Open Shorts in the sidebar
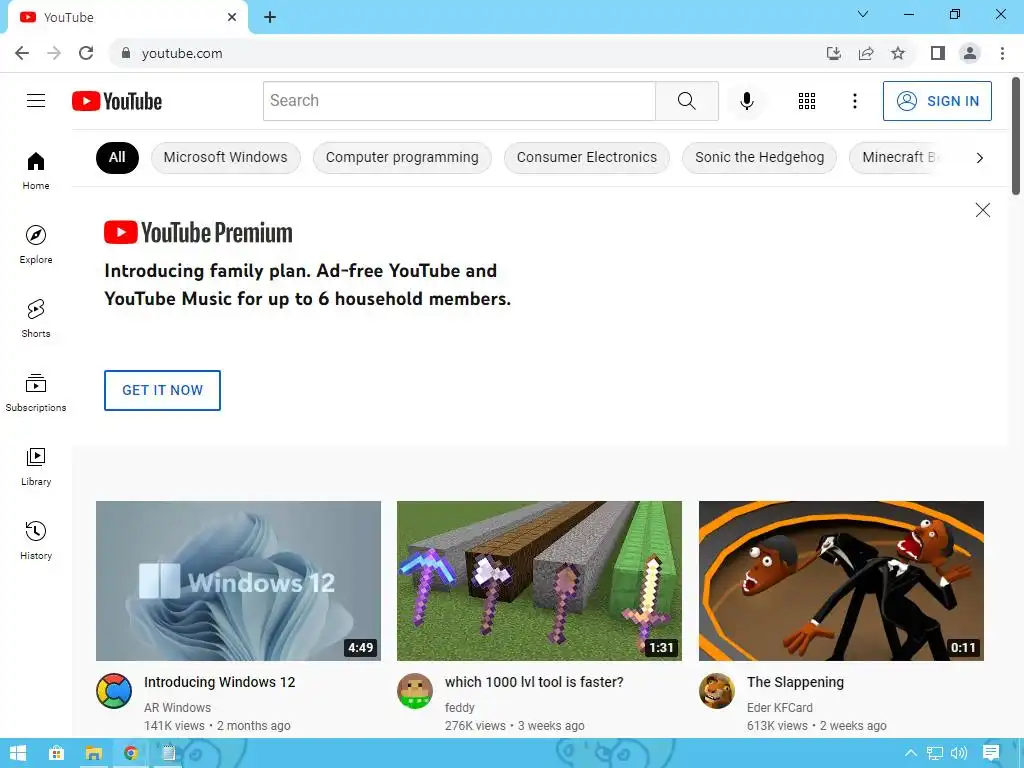This screenshot has height=768, width=1024. click(36, 318)
